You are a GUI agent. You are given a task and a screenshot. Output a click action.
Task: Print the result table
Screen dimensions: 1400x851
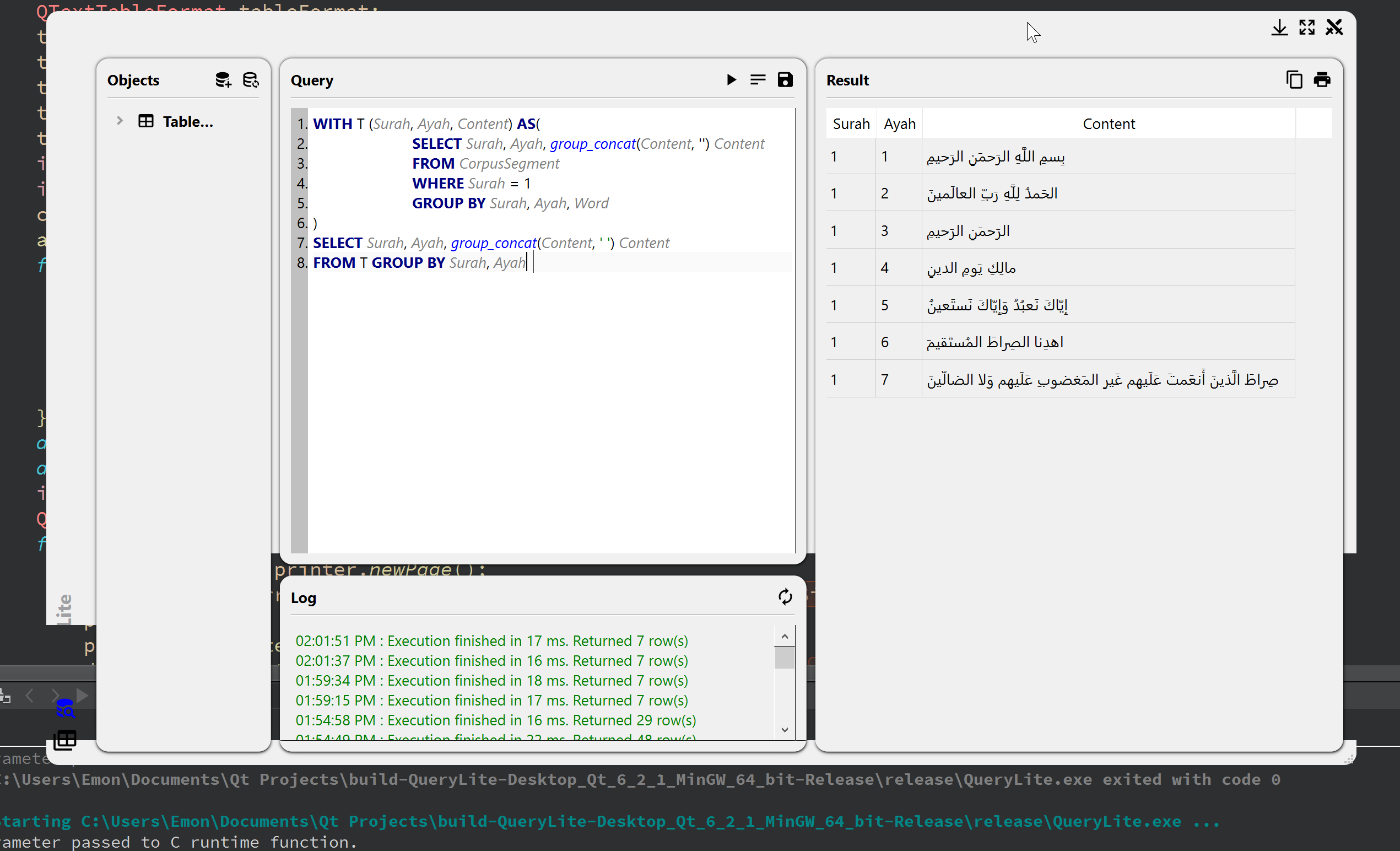[x=1322, y=79]
